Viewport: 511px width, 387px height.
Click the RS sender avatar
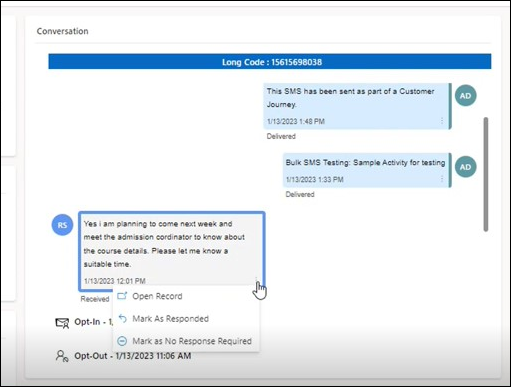62,225
